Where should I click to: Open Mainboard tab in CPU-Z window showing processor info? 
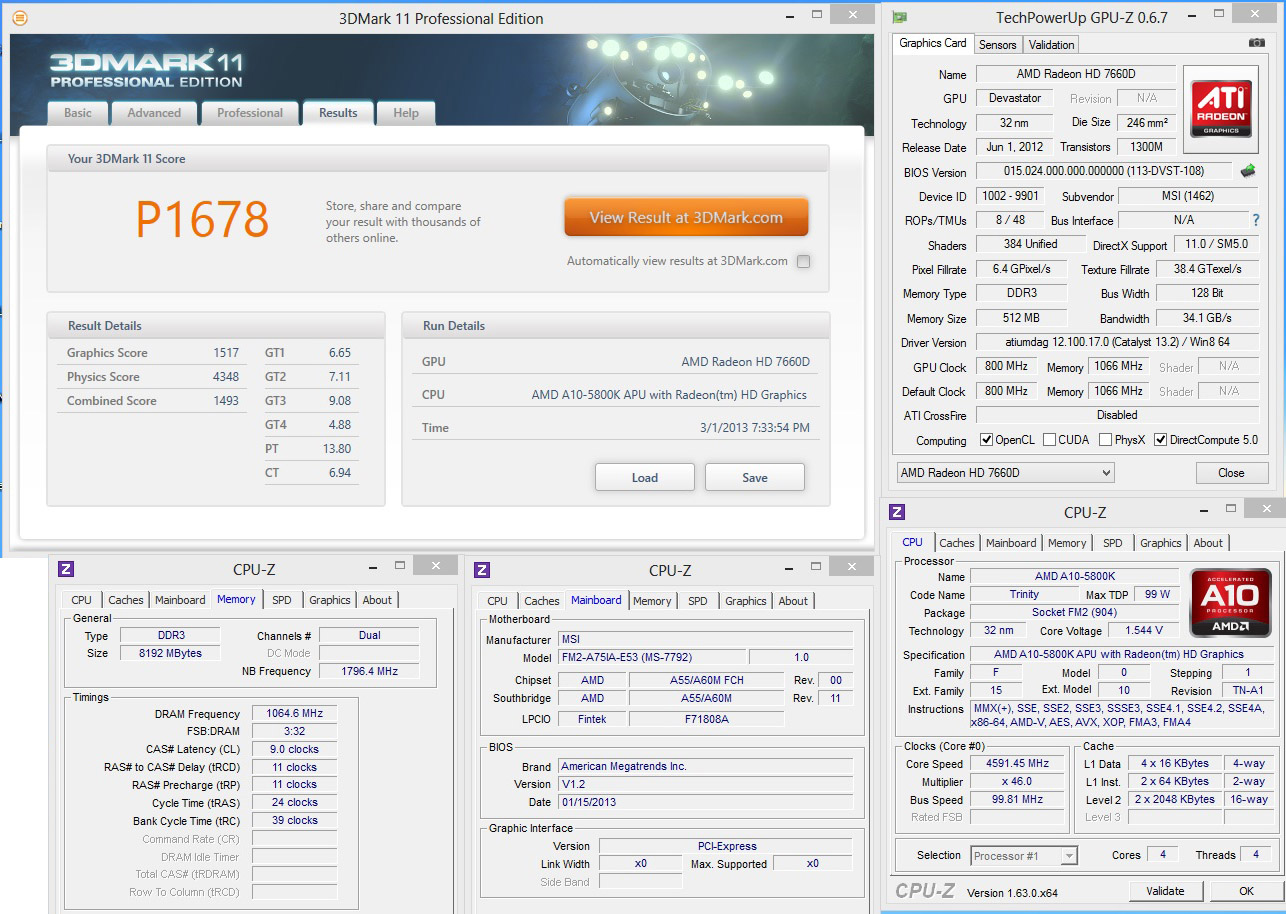(x=1011, y=543)
